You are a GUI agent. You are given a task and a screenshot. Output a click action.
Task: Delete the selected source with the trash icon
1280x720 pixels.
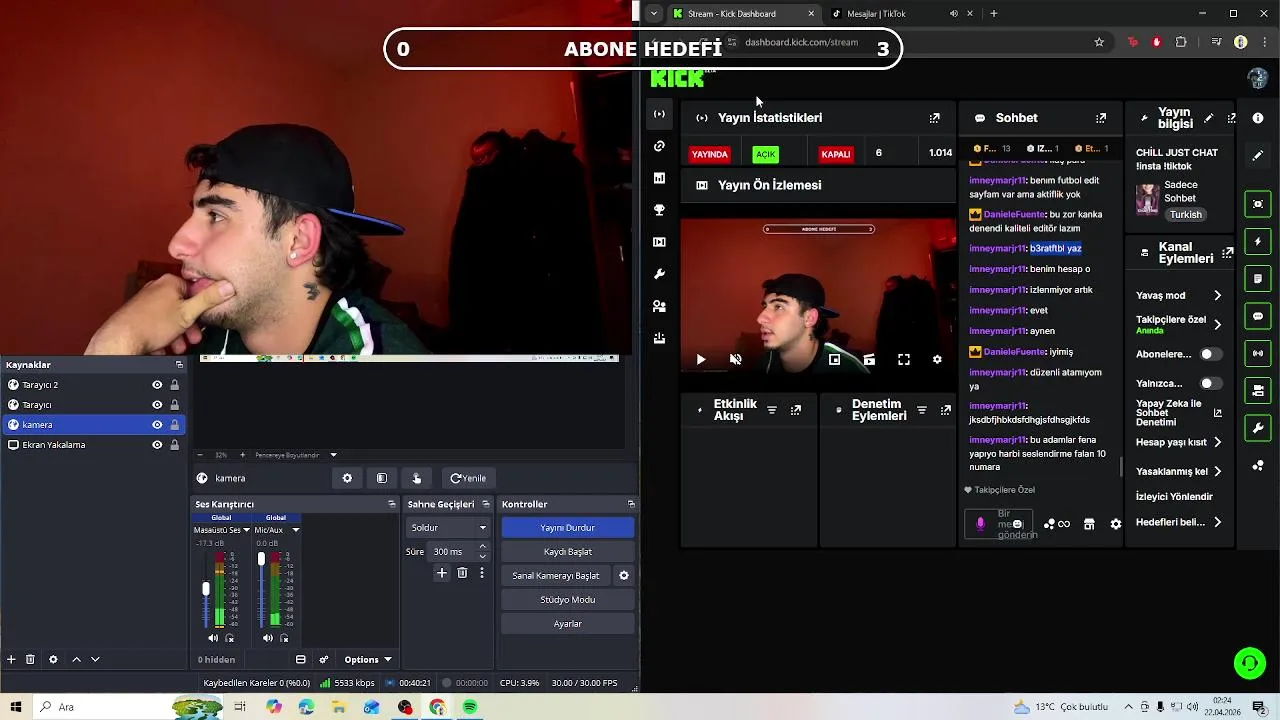pyautogui.click(x=30, y=659)
